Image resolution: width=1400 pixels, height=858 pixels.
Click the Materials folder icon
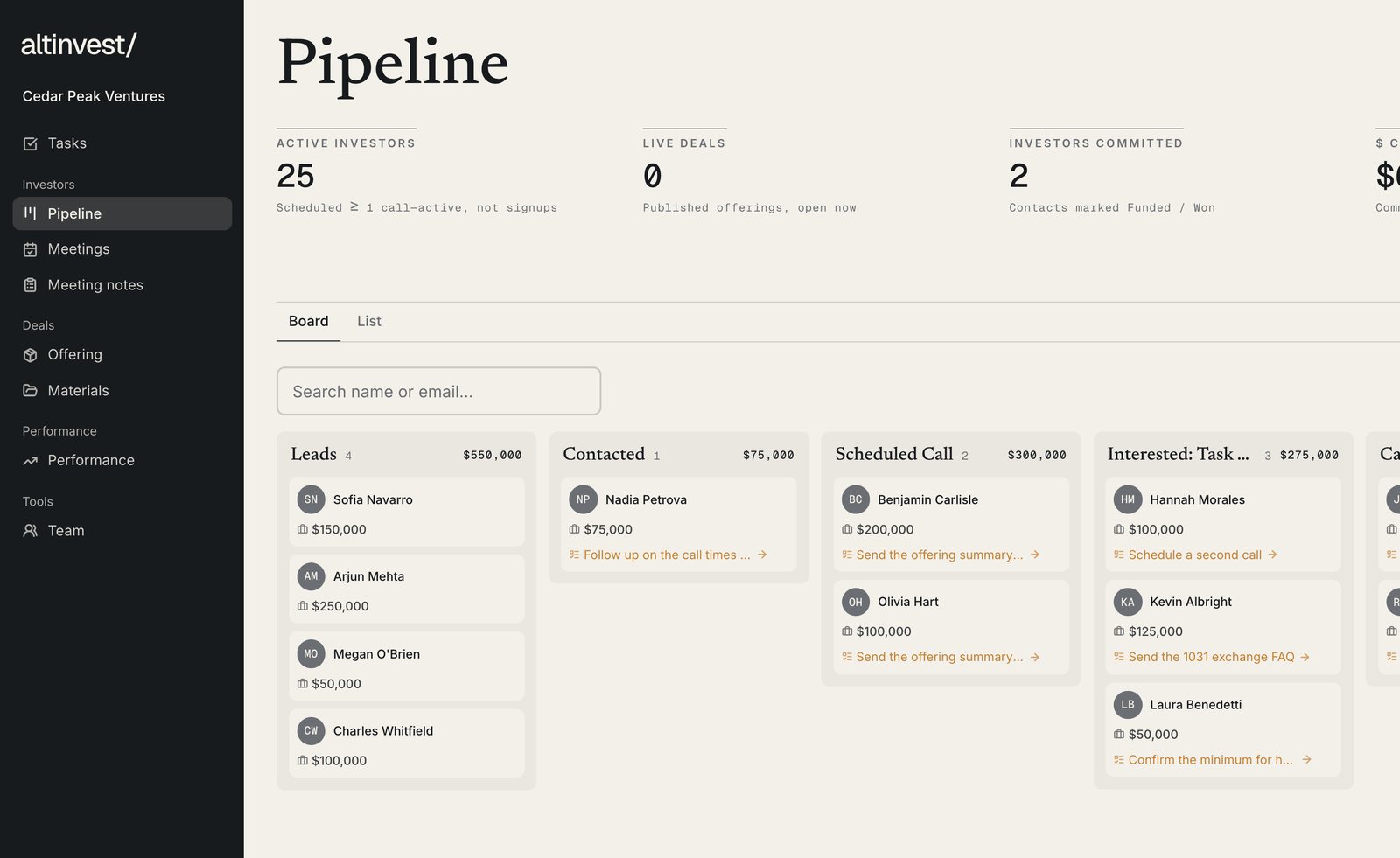pyautogui.click(x=31, y=391)
